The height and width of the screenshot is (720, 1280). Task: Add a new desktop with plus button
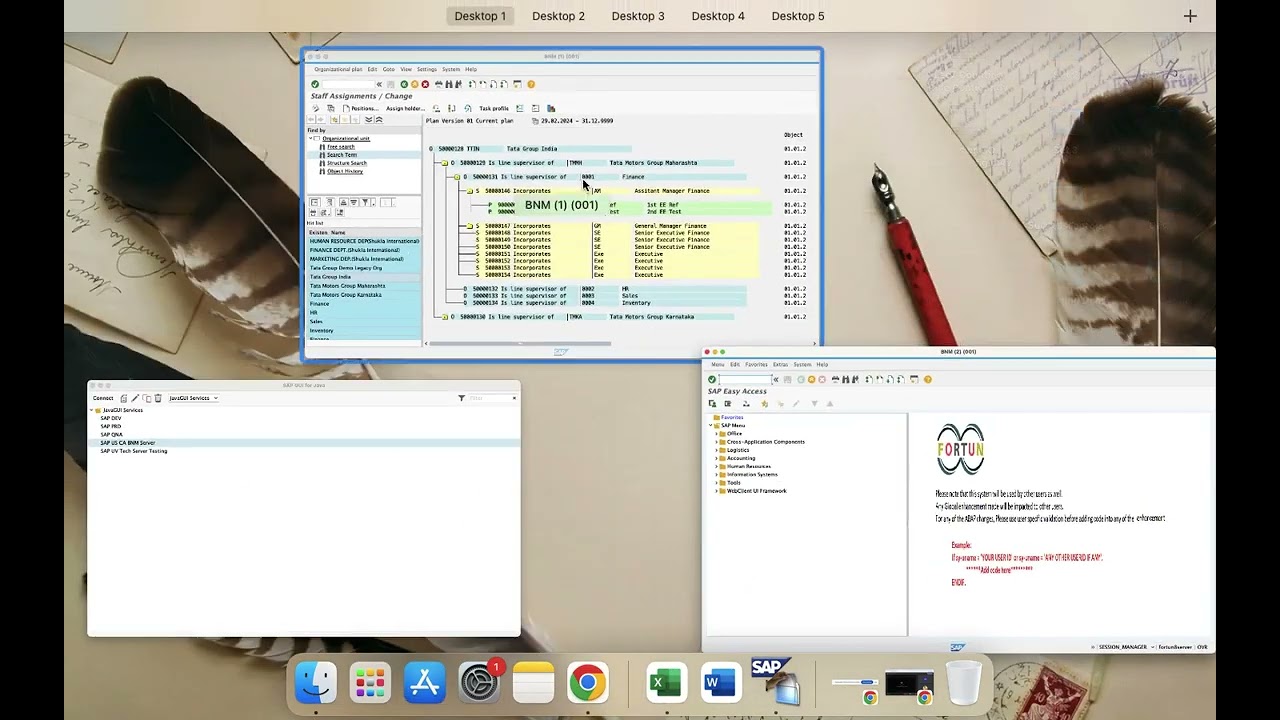pos(1190,16)
